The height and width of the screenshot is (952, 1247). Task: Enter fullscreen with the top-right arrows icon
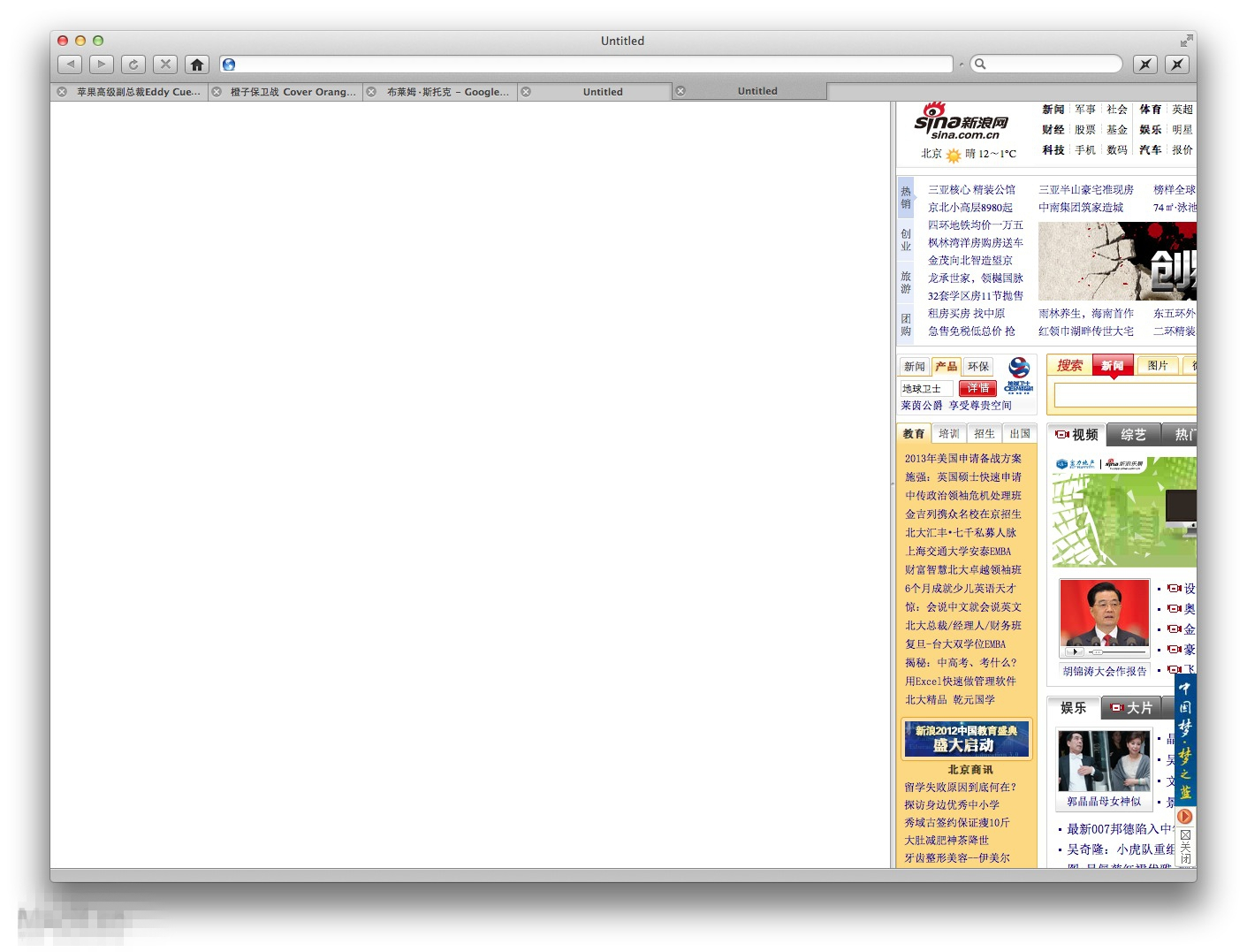1186,41
